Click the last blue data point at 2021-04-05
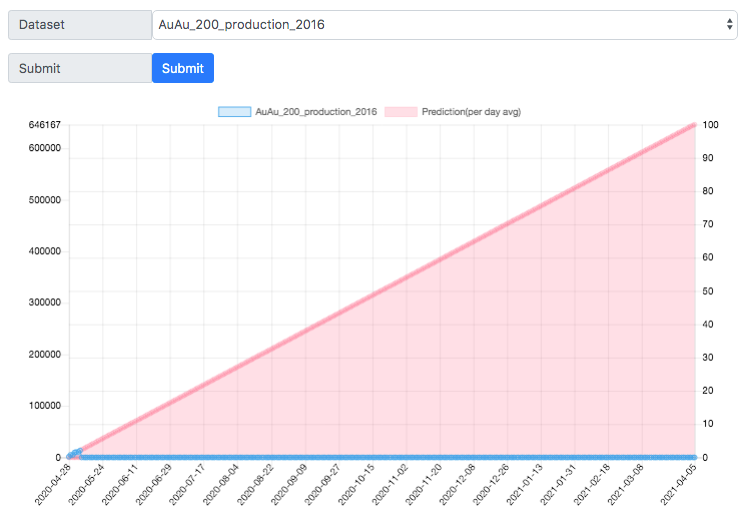This screenshot has width=745, height=520. tap(695, 457)
